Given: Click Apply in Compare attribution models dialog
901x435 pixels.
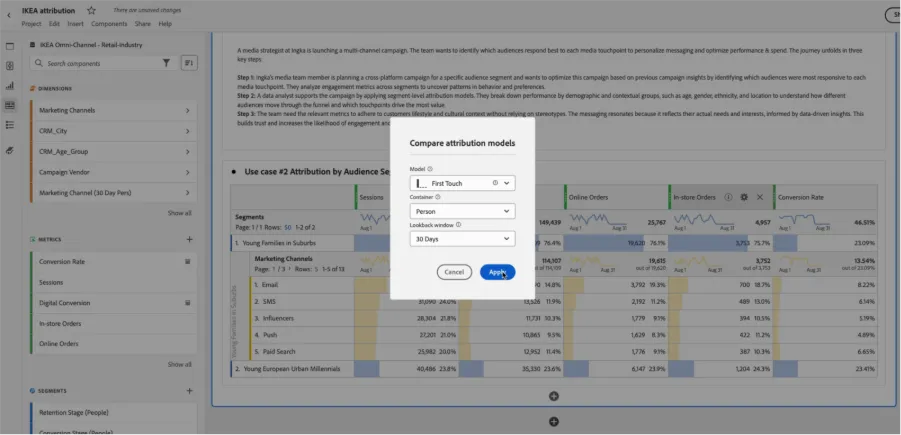Looking at the screenshot, I should (x=498, y=272).
